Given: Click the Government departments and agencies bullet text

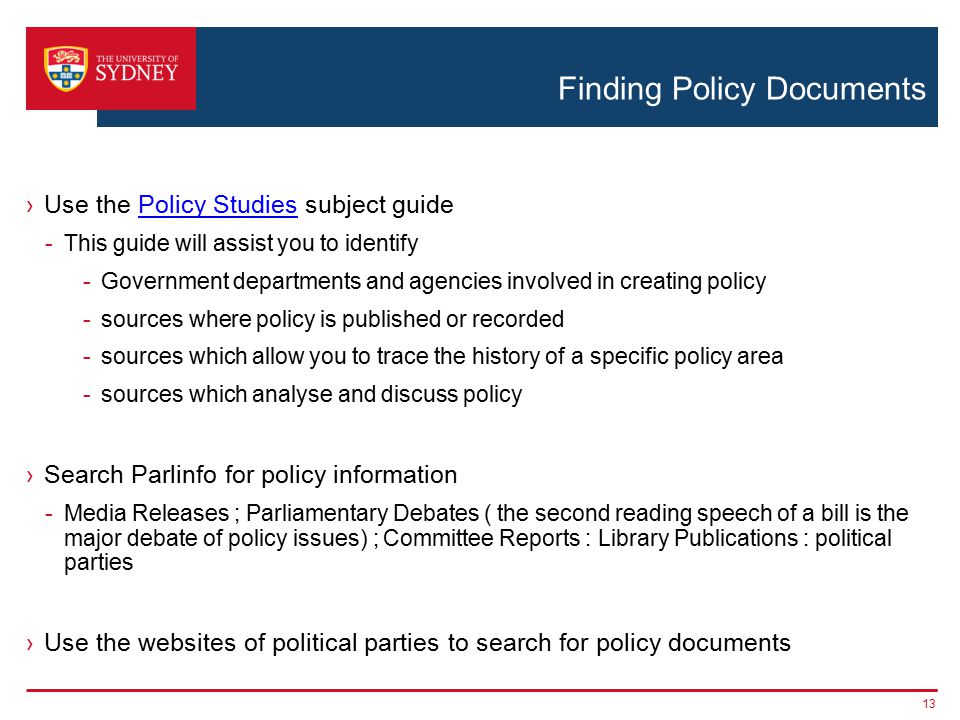Looking at the screenshot, I should point(433,281).
